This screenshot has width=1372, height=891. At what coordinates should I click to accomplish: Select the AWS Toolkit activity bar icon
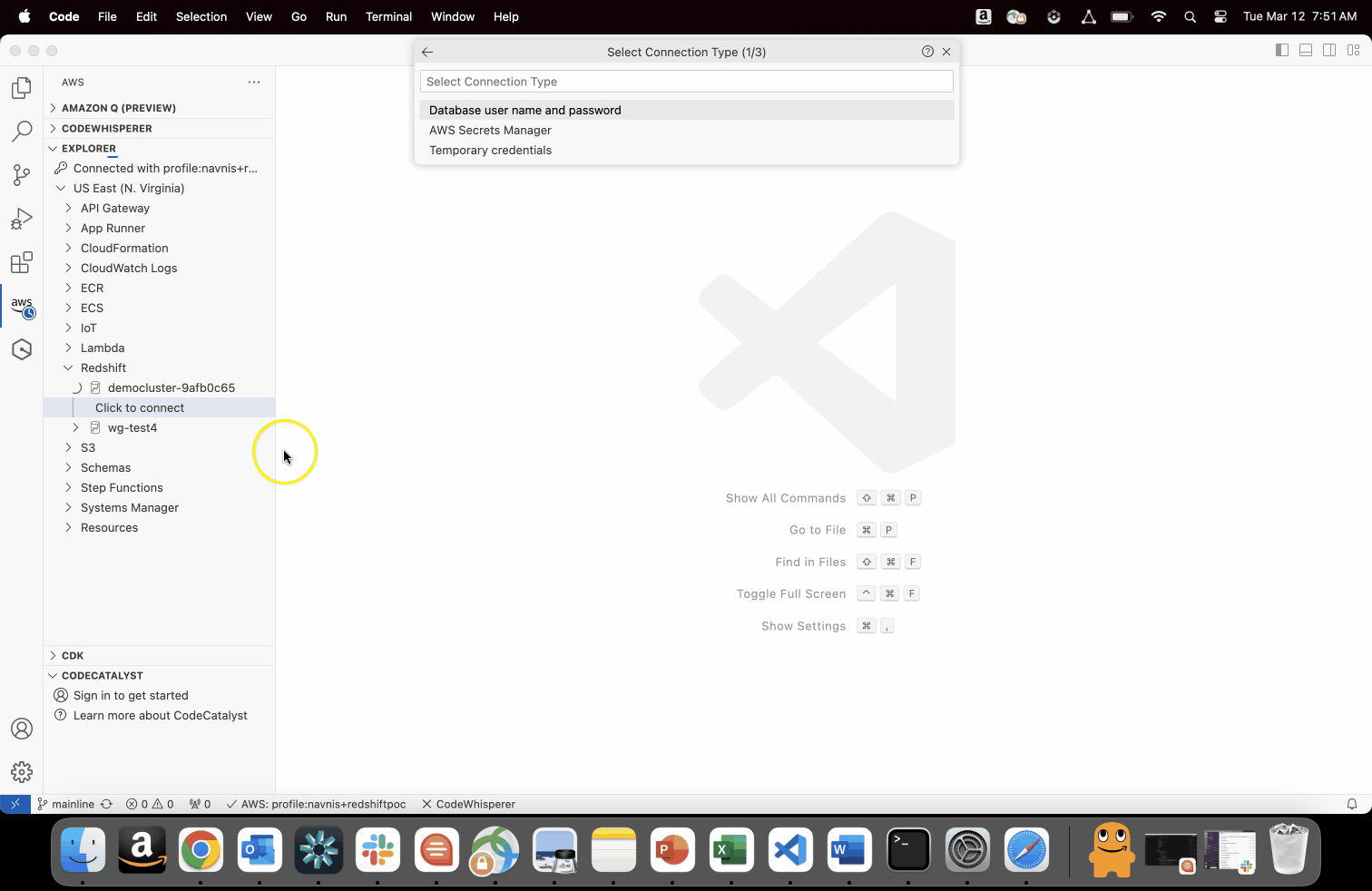point(22,307)
